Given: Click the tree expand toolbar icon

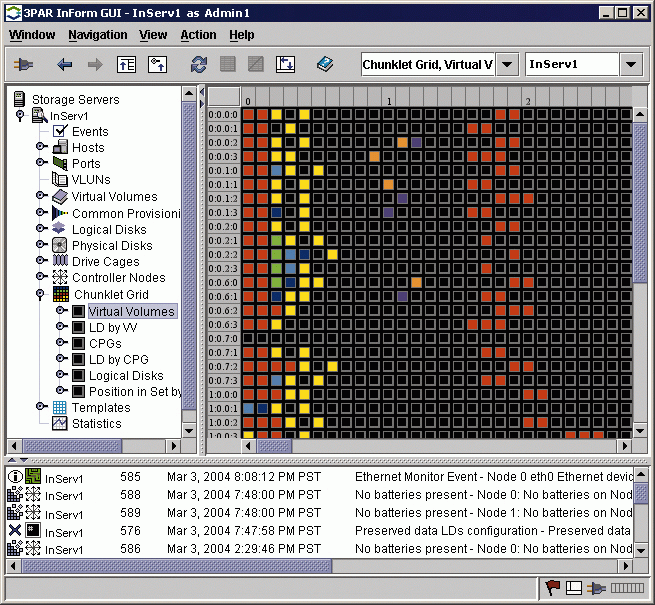Looking at the screenshot, I should click(x=126, y=65).
